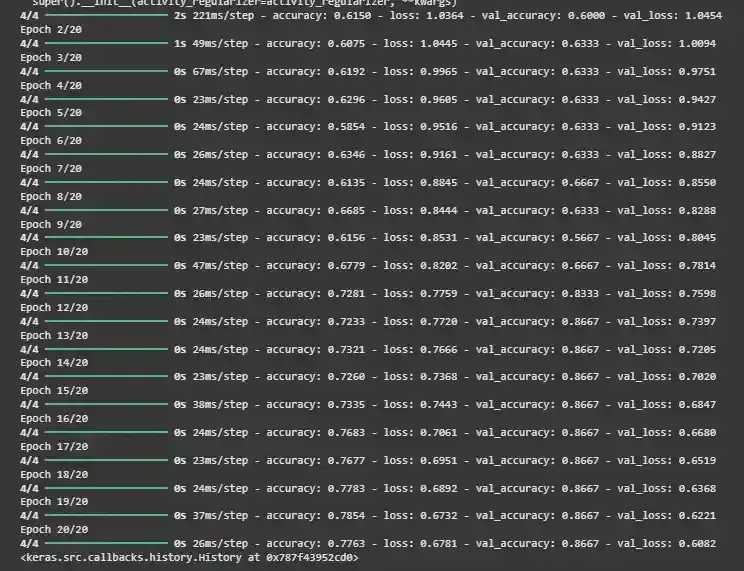744x571 pixels.
Task: Click val_accuracy value 0.5667
Action: (580, 238)
